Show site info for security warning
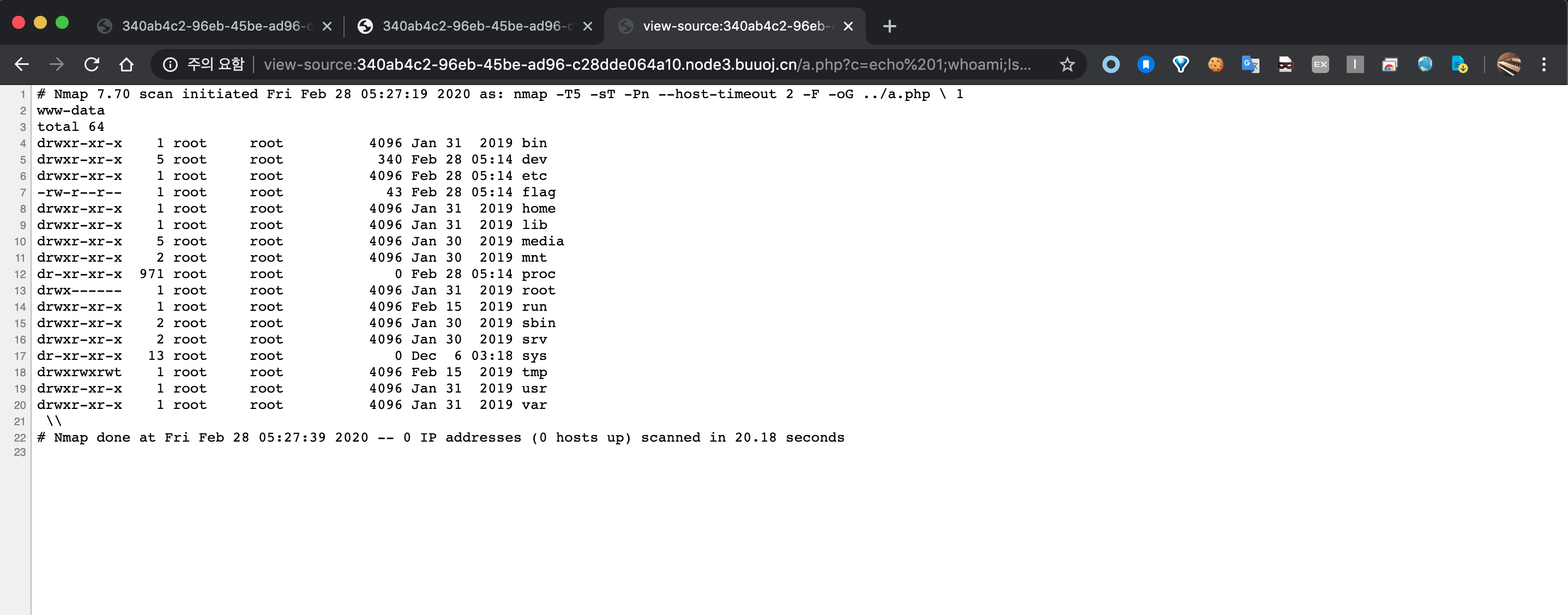The image size is (1568, 615). pos(171,64)
